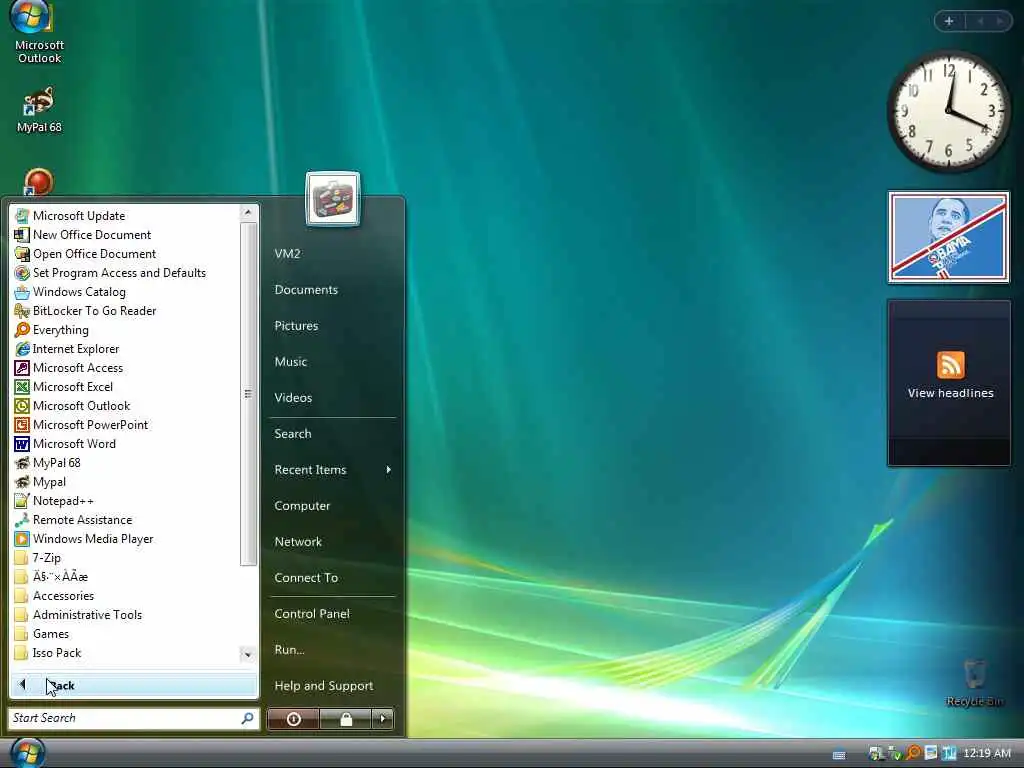The image size is (1024, 768).
Task: Click View headlines in the feed gadget
Action: point(950,393)
